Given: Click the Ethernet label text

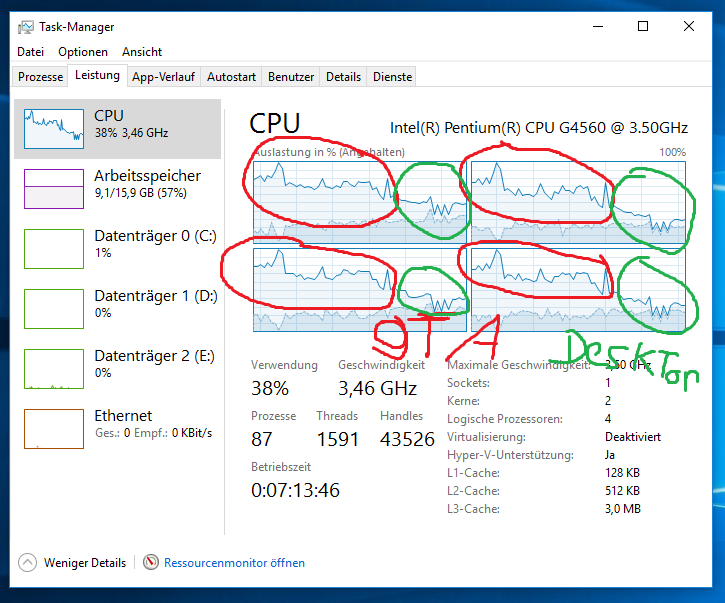Looking at the screenshot, I should pos(123,416).
